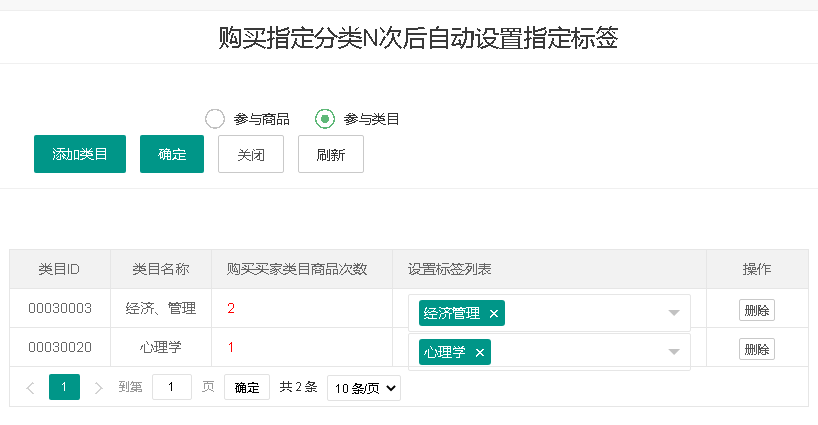The image size is (818, 425).
Task: Open the 10 条/页 page size dropdown
Action: point(364,388)
